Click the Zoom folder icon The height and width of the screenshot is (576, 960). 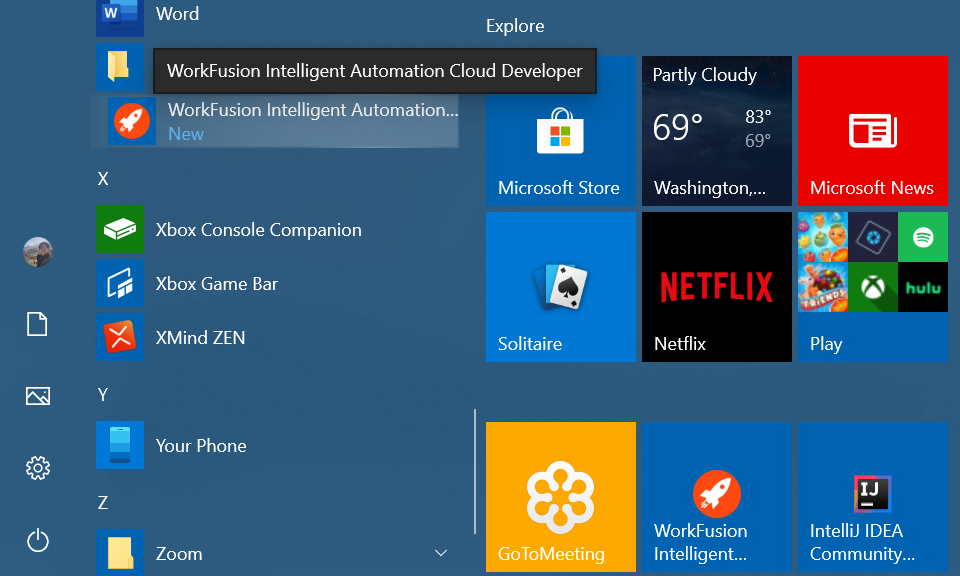120,553
